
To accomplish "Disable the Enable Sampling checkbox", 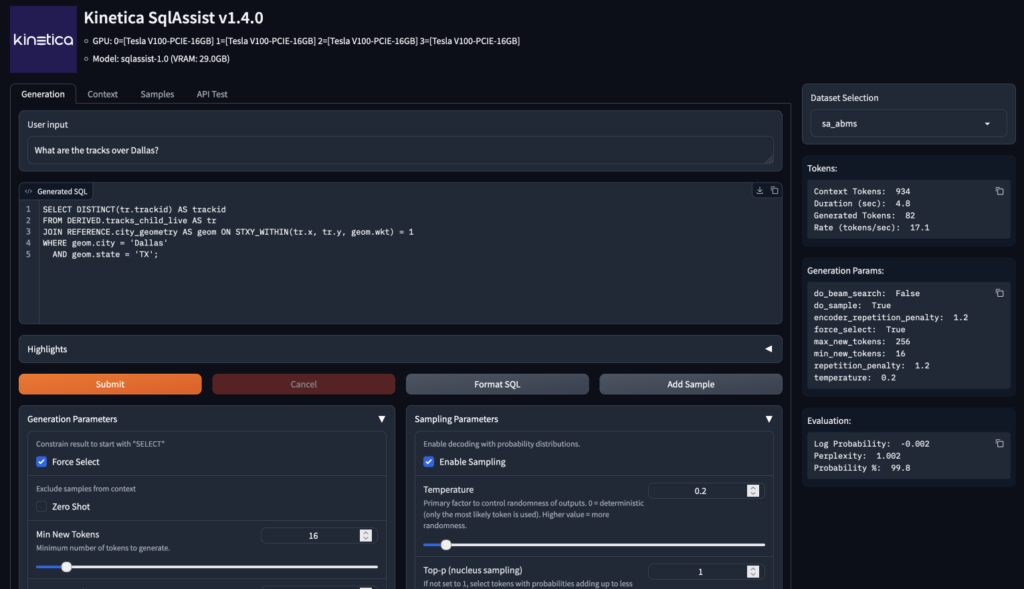I will click(x=429, y=462).
